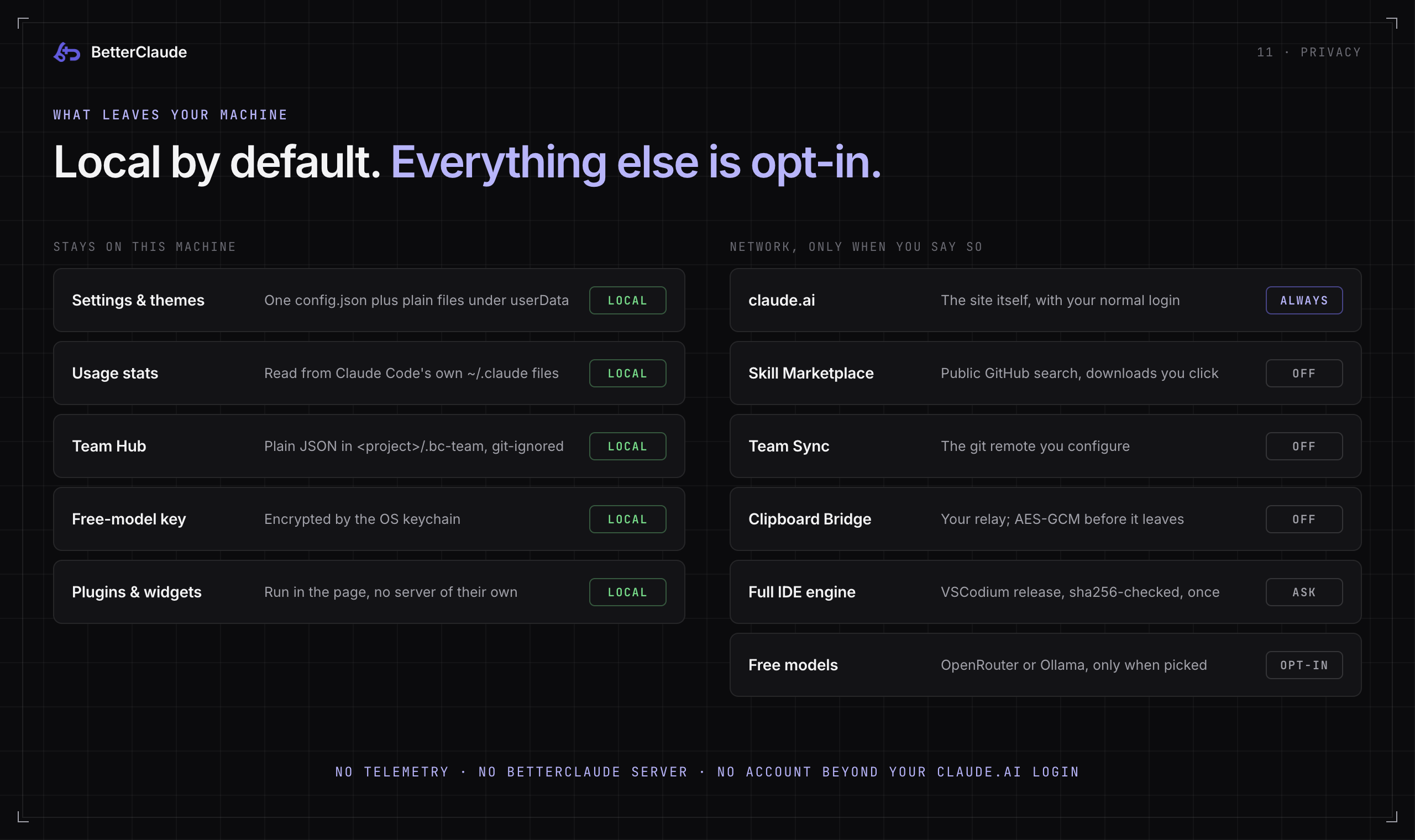This screenshot has height=840, width=1415.
Task: Click the OPT-IN badge for Free models
Action: [1304, 665]
